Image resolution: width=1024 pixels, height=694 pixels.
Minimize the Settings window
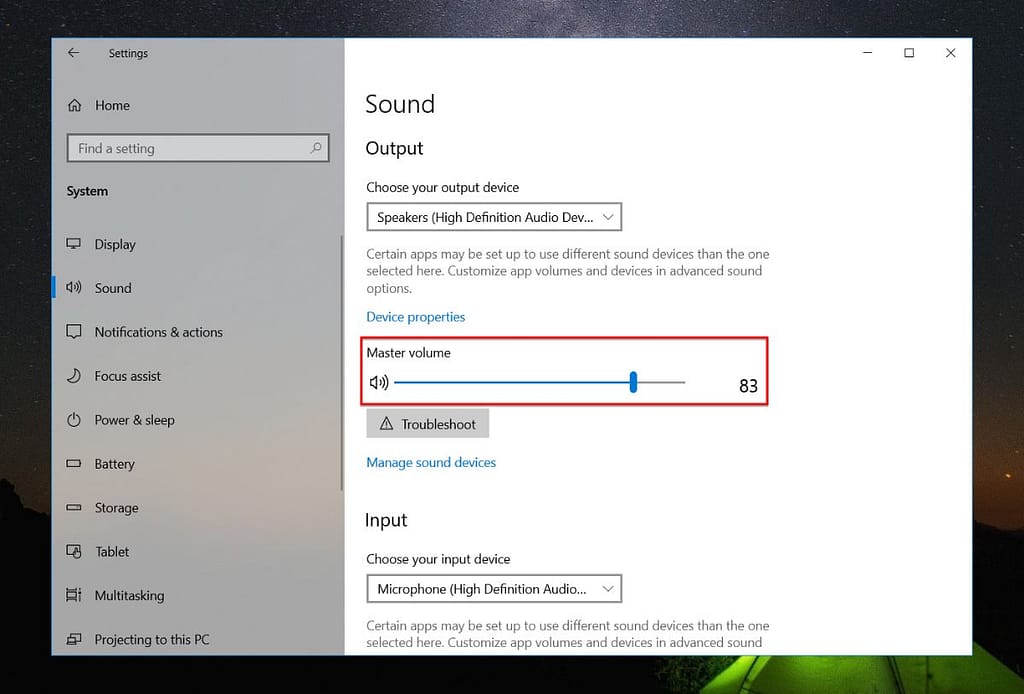click(x=867, y=53)
